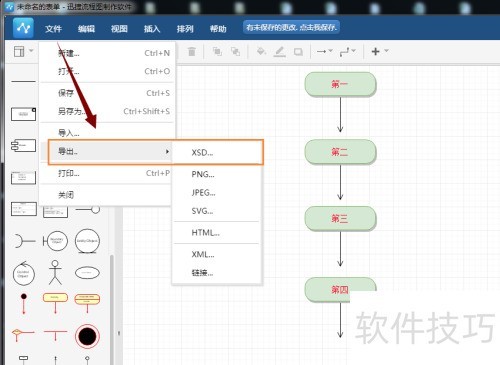This screenshot has height=365, width=500.
Task: Click the delete trash icon in toolbar
Action: [x=192, y=52]
